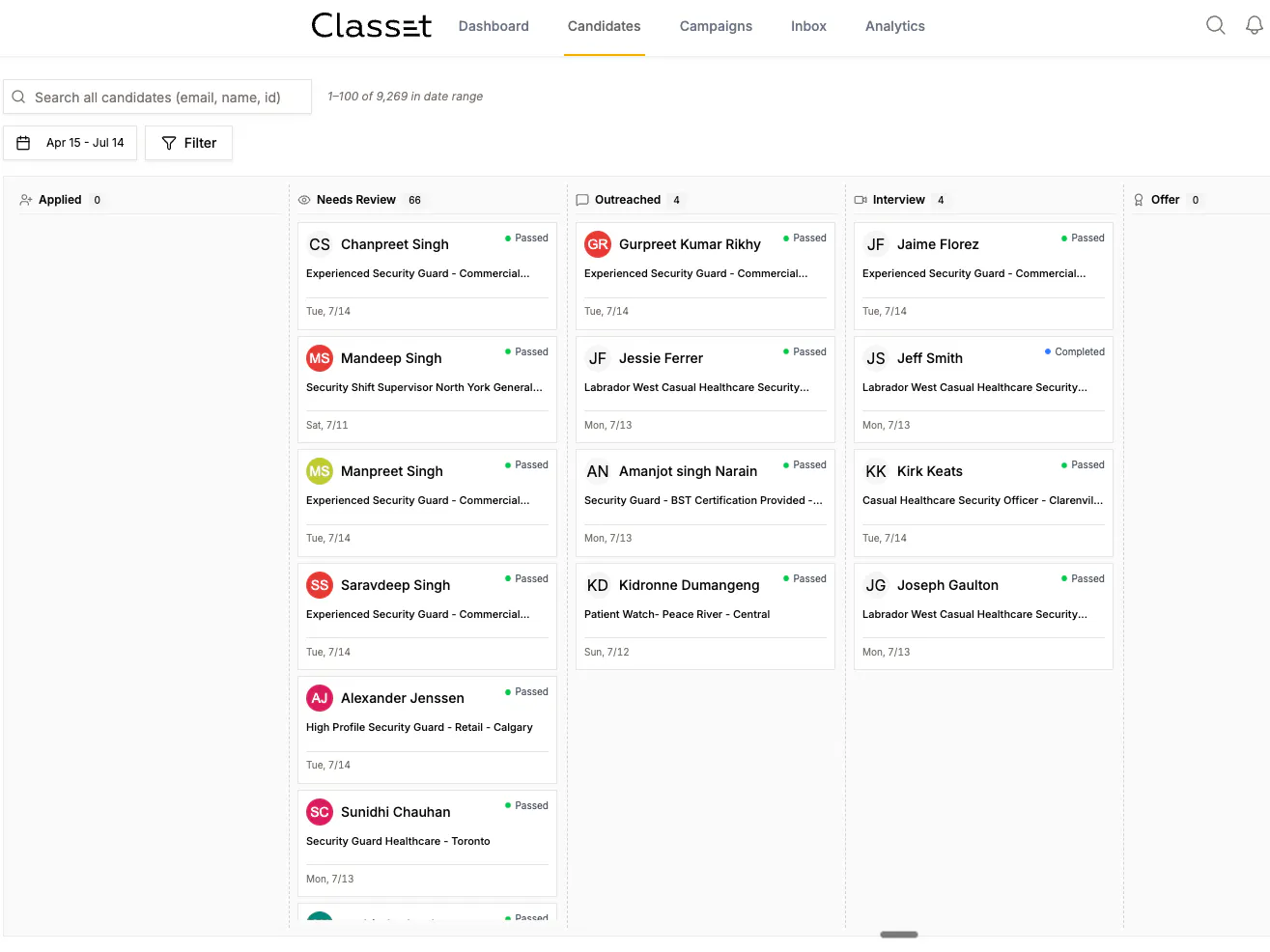Click the Needs Review count badge 66

[x=414, y=200]
